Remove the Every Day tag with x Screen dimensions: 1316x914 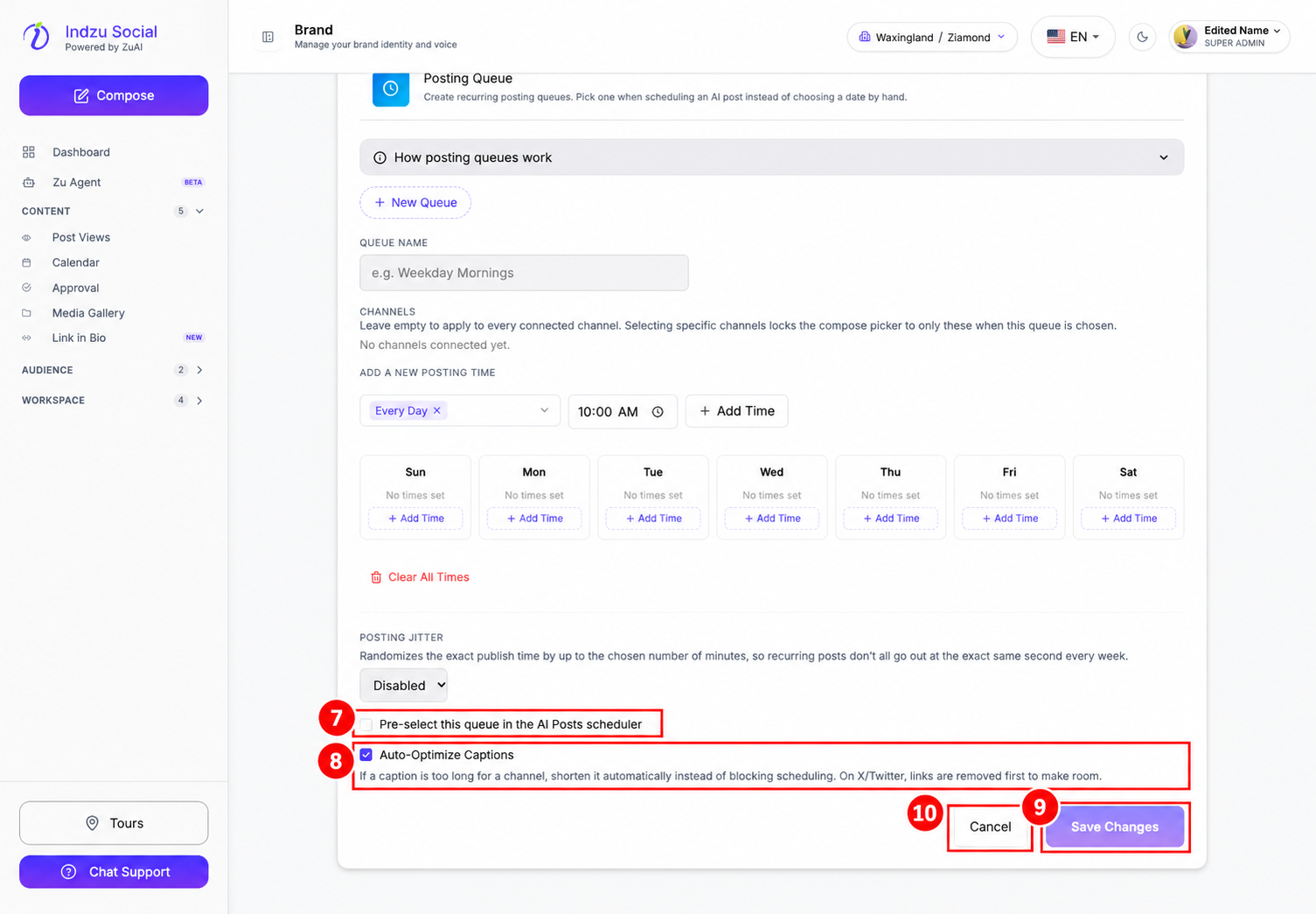pos(437,410)
